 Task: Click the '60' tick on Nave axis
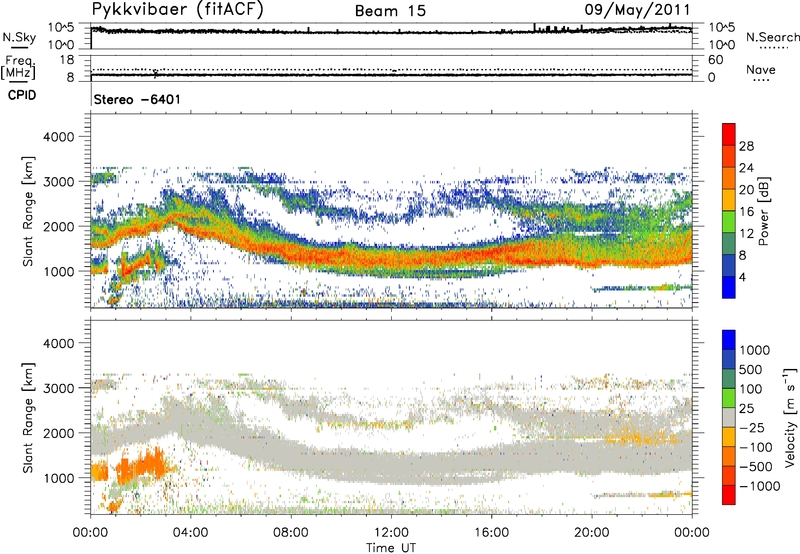[715, 60]
